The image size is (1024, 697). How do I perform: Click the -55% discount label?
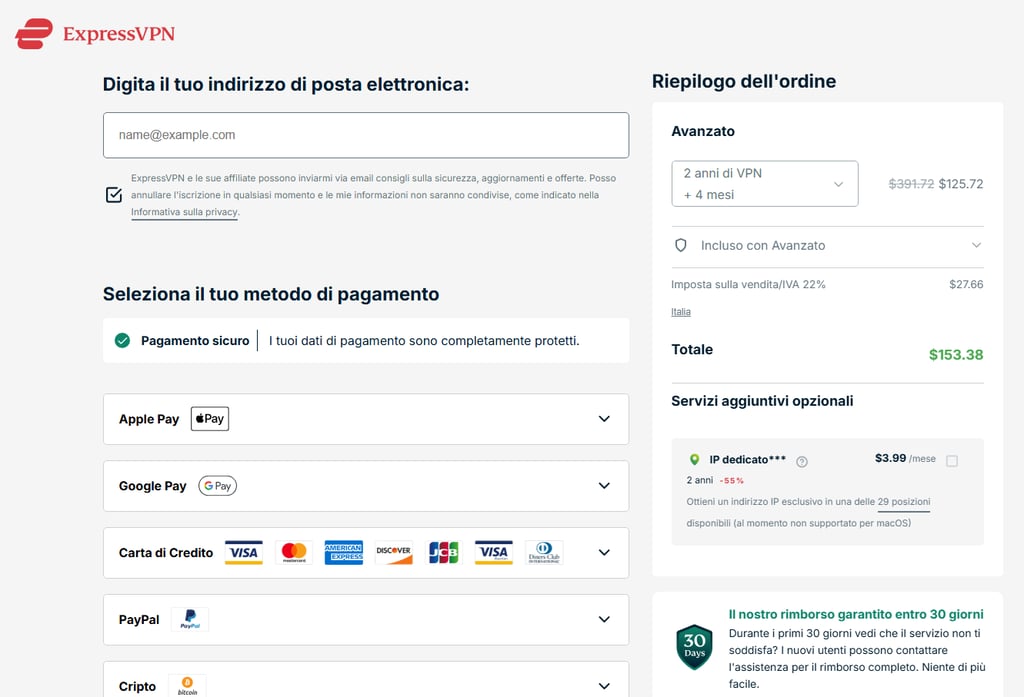click(731, 481)
